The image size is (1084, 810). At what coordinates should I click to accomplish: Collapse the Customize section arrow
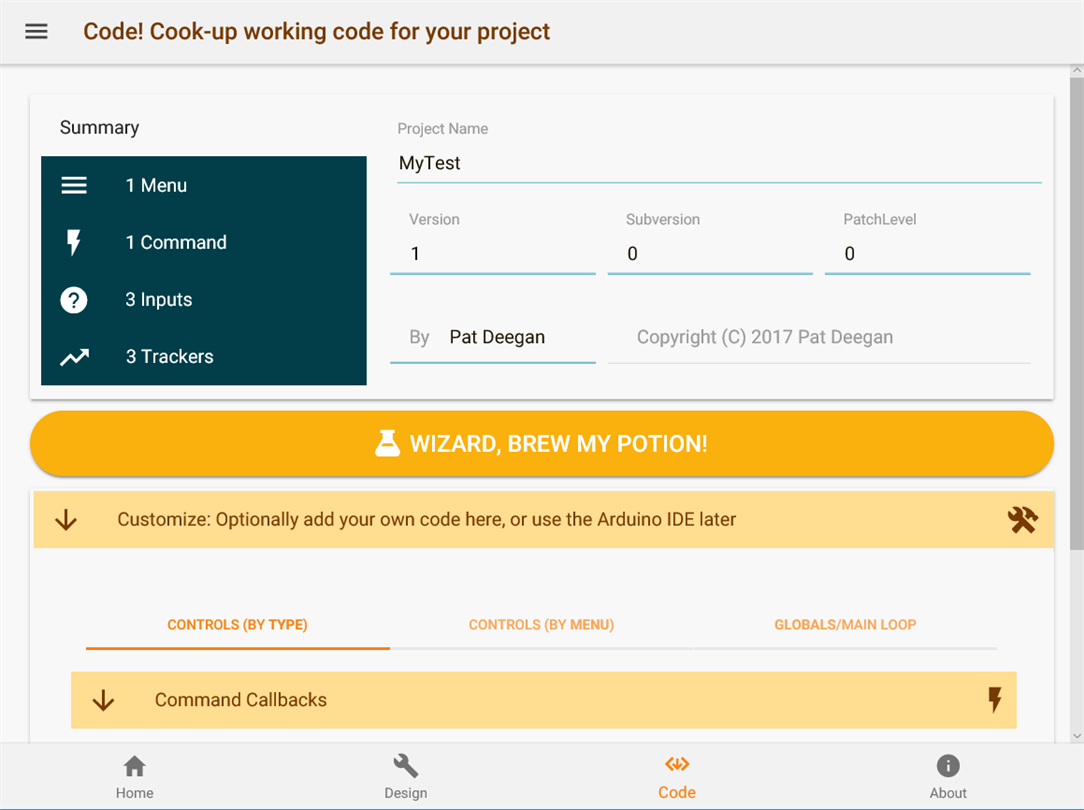(66, 520)
